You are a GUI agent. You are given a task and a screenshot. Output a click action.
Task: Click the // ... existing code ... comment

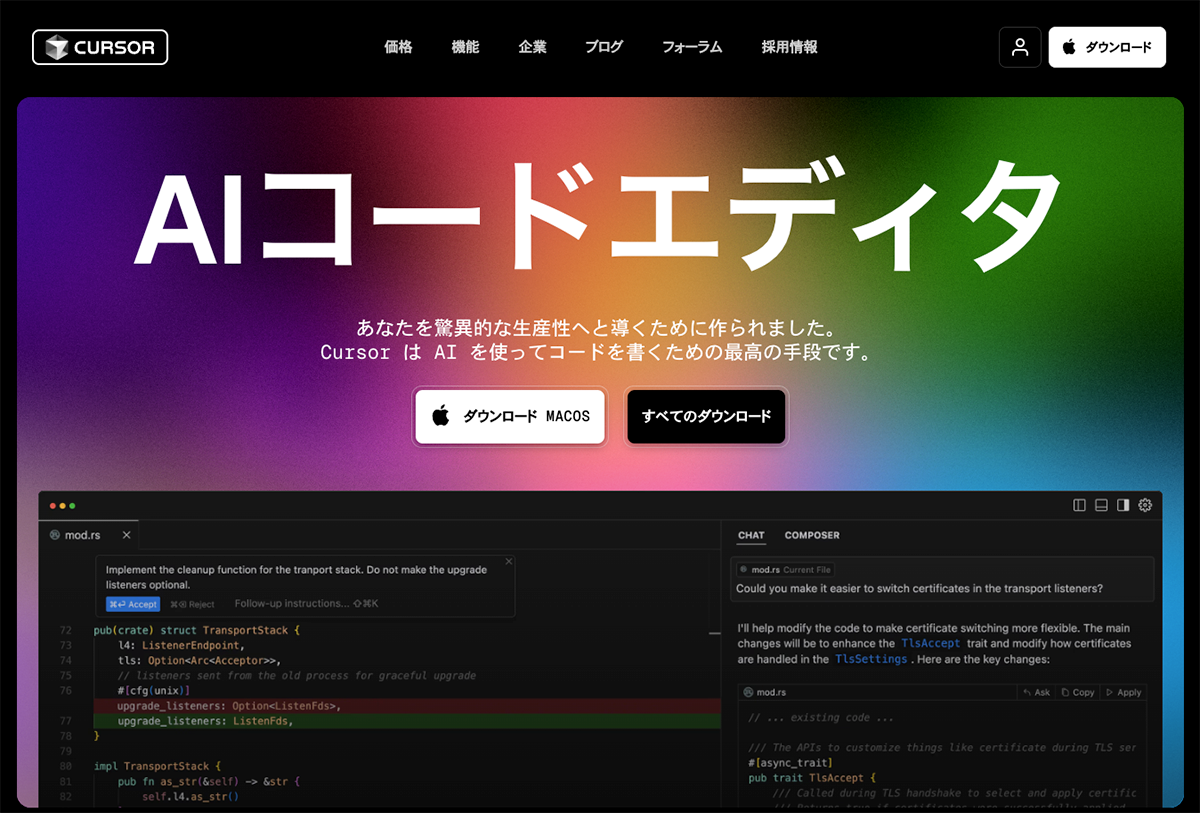(821, 717)
